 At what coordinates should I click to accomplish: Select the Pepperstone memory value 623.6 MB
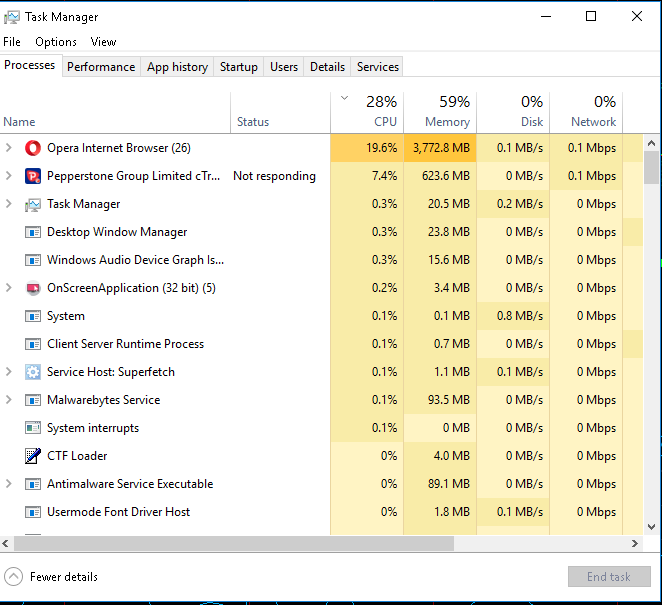pyautogui.click(x=446, y=176)
